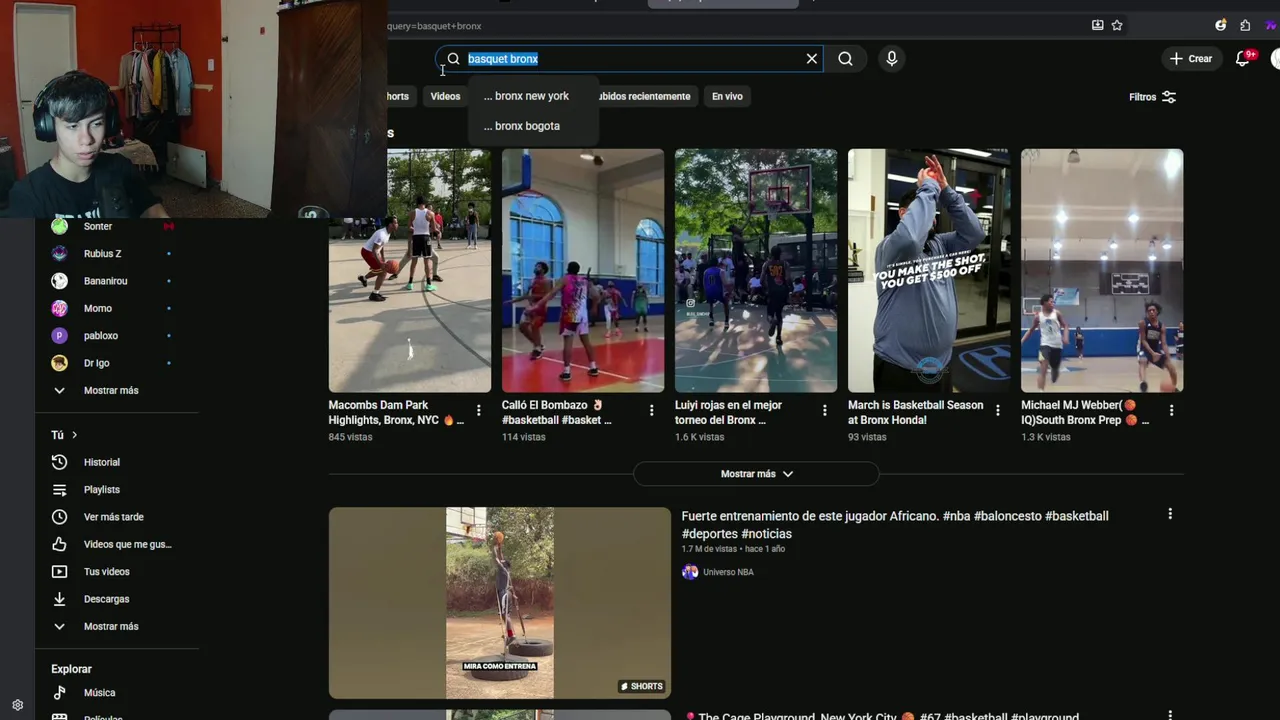
Task: Open the Luiyi rojas short thumbnail
Action: point(756,270)
